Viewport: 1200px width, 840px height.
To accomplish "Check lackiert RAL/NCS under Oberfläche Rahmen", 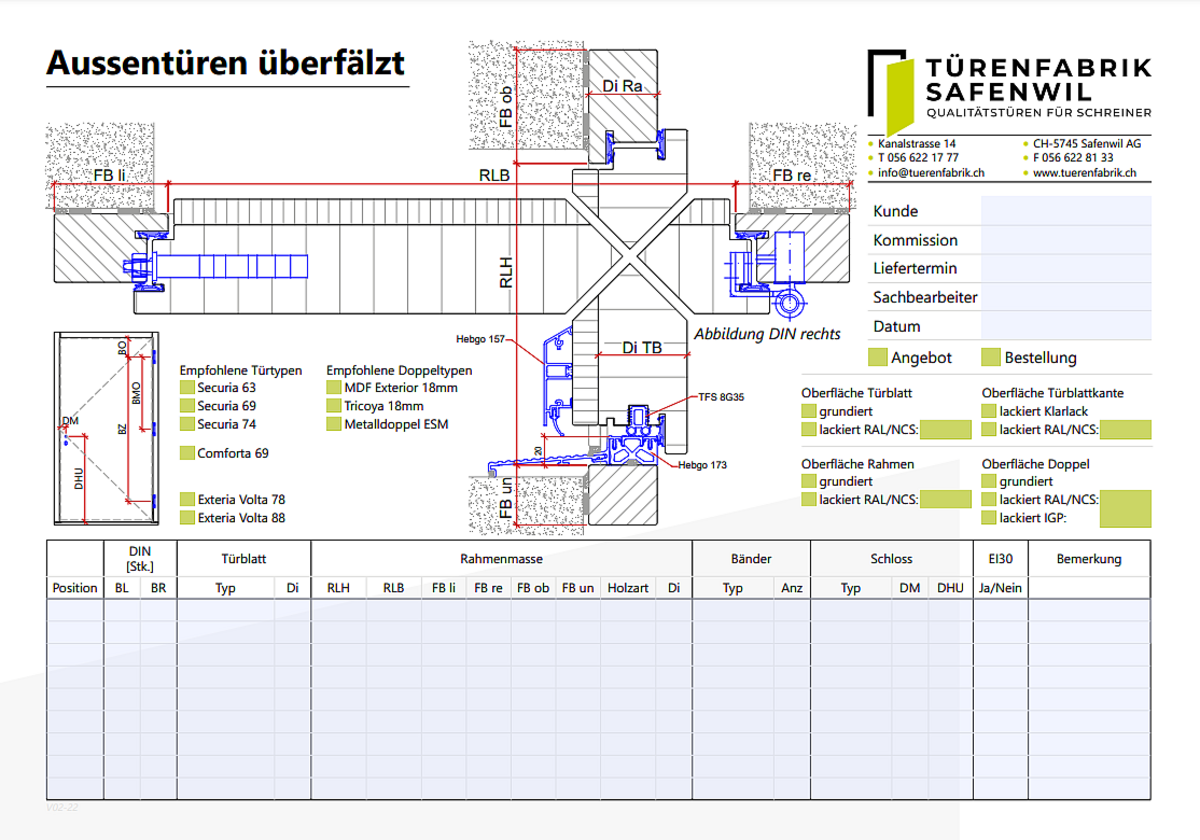I will tap(808, 500).
